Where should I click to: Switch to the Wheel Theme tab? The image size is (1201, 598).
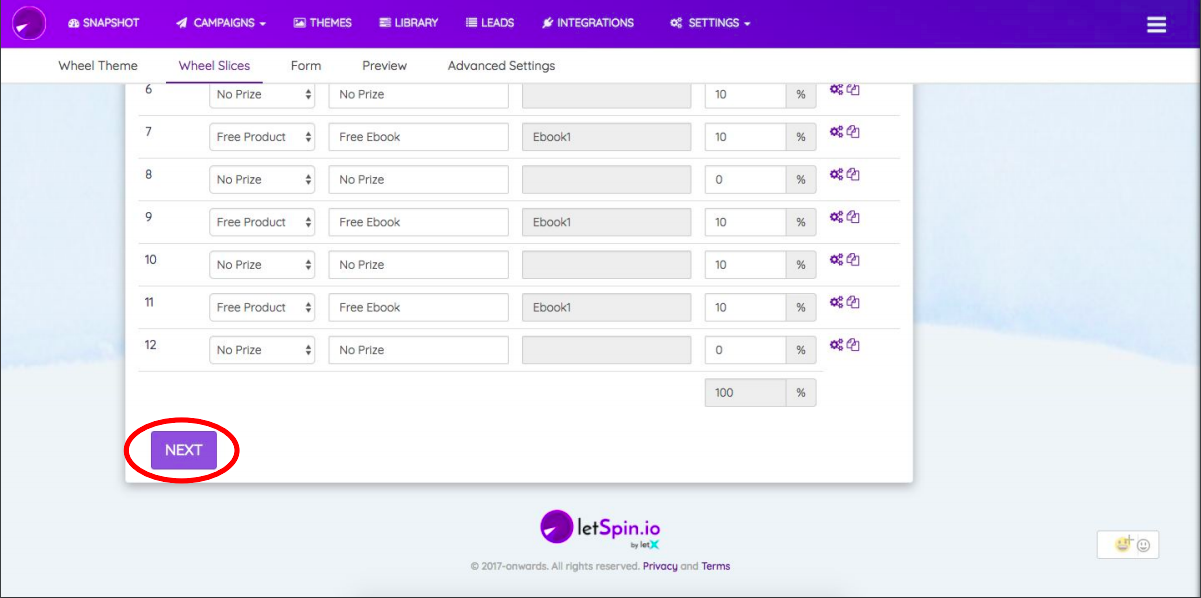tap(98, 66)
